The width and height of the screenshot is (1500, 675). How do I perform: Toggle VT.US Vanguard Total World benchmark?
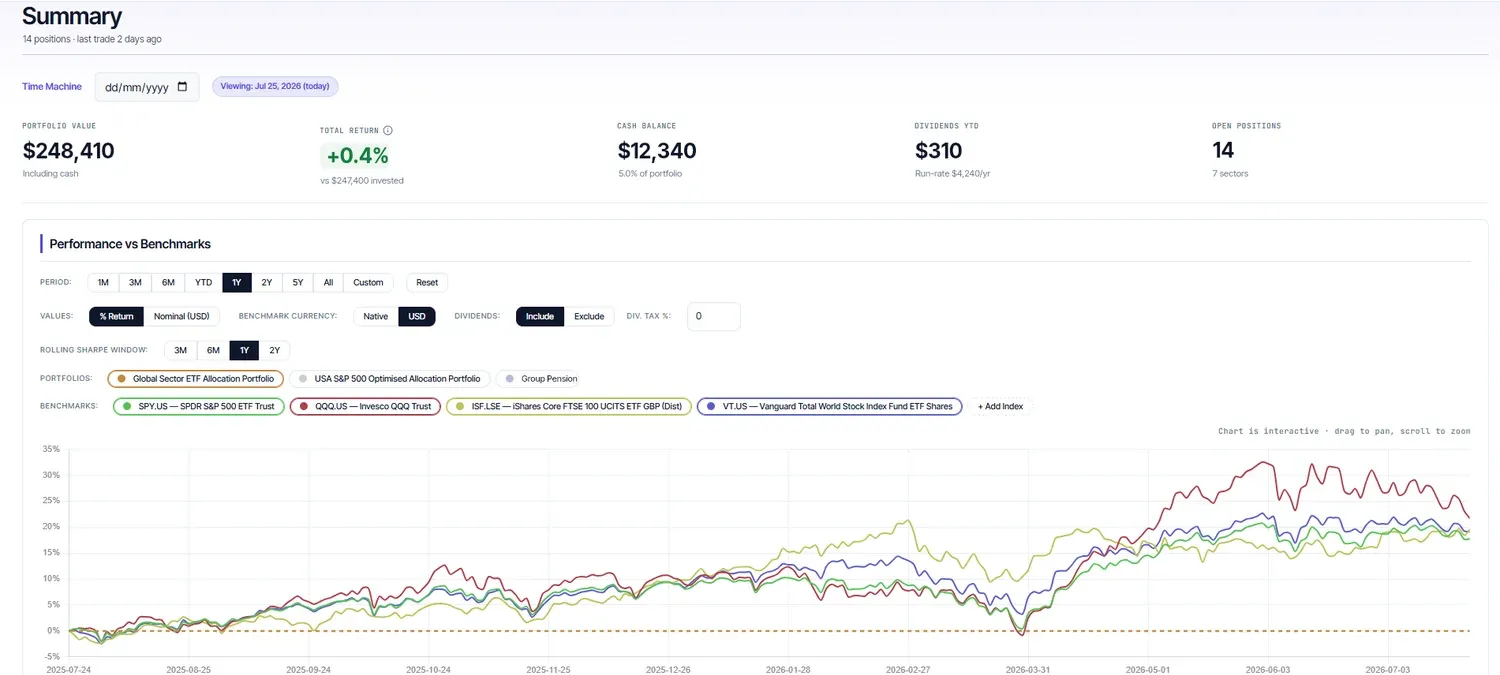[x=829, y=407]
